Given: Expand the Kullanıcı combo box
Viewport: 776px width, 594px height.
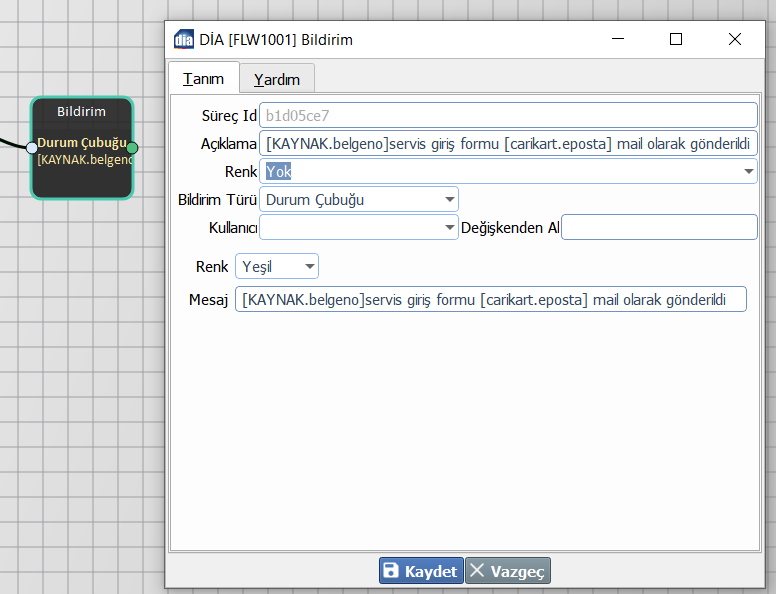Looking at the screenshot, I should point(449,228).
